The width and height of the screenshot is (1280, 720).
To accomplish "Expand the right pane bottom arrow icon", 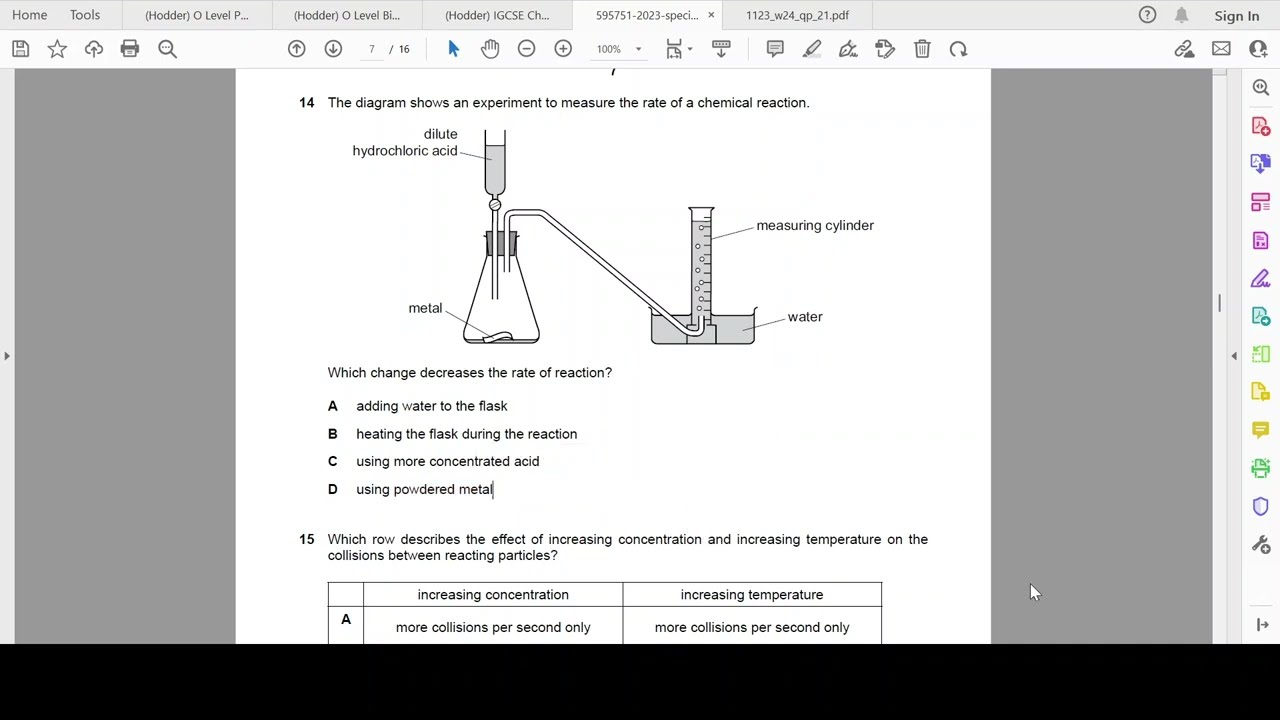I will pos(1262,625).
